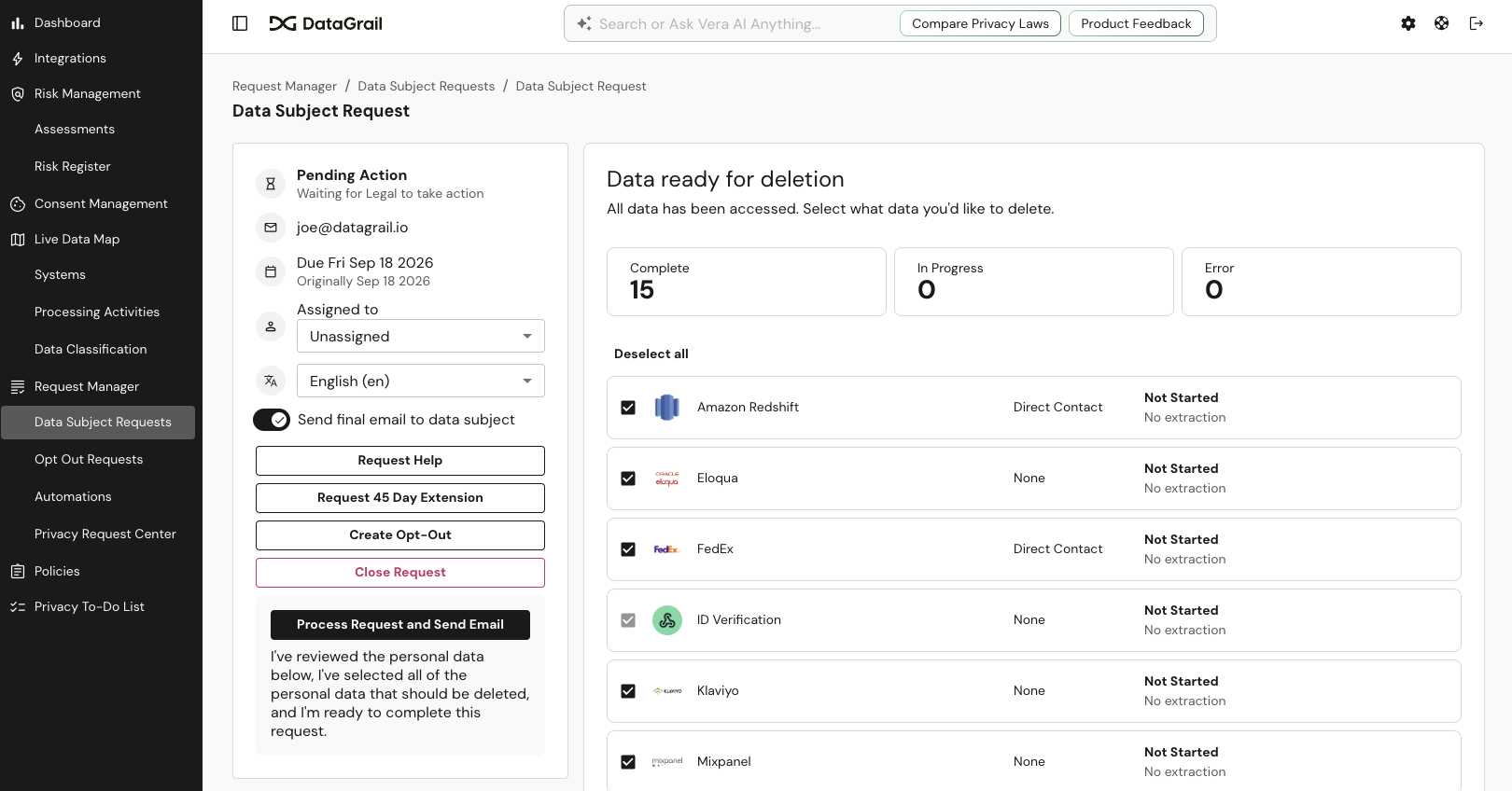This screenshot has width=1512, height=791.
Task: Click the Amazon Redshift logo
Action: [x=667, y=408]
